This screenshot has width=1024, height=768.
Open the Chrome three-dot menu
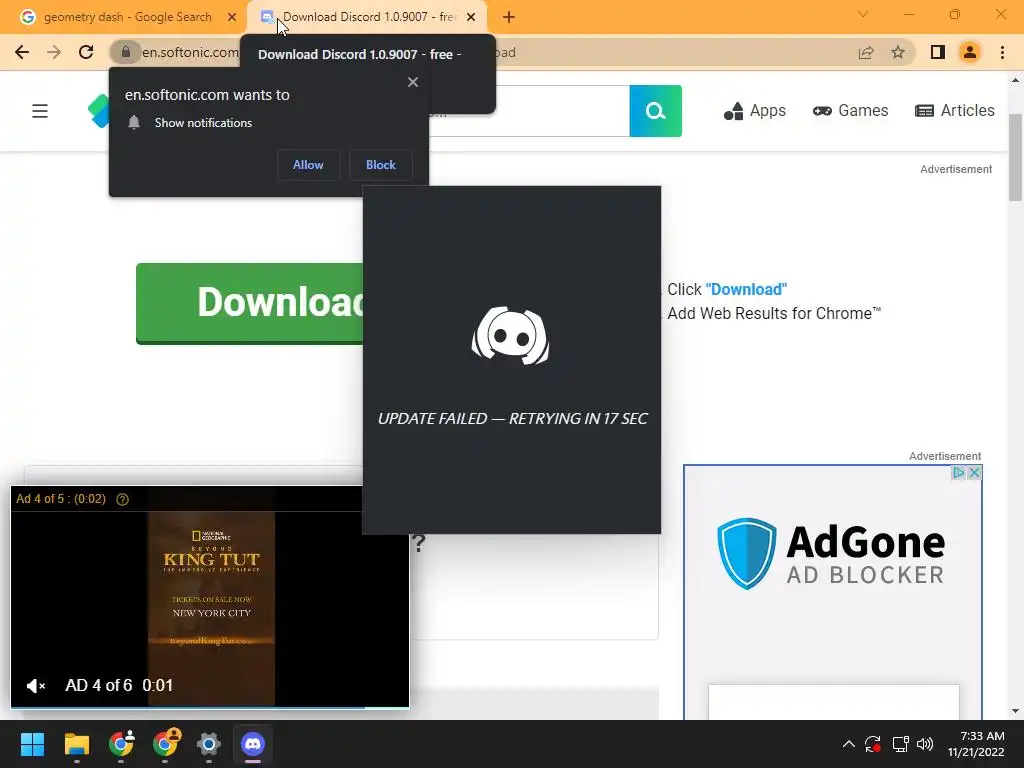(x=1002, y=52)
